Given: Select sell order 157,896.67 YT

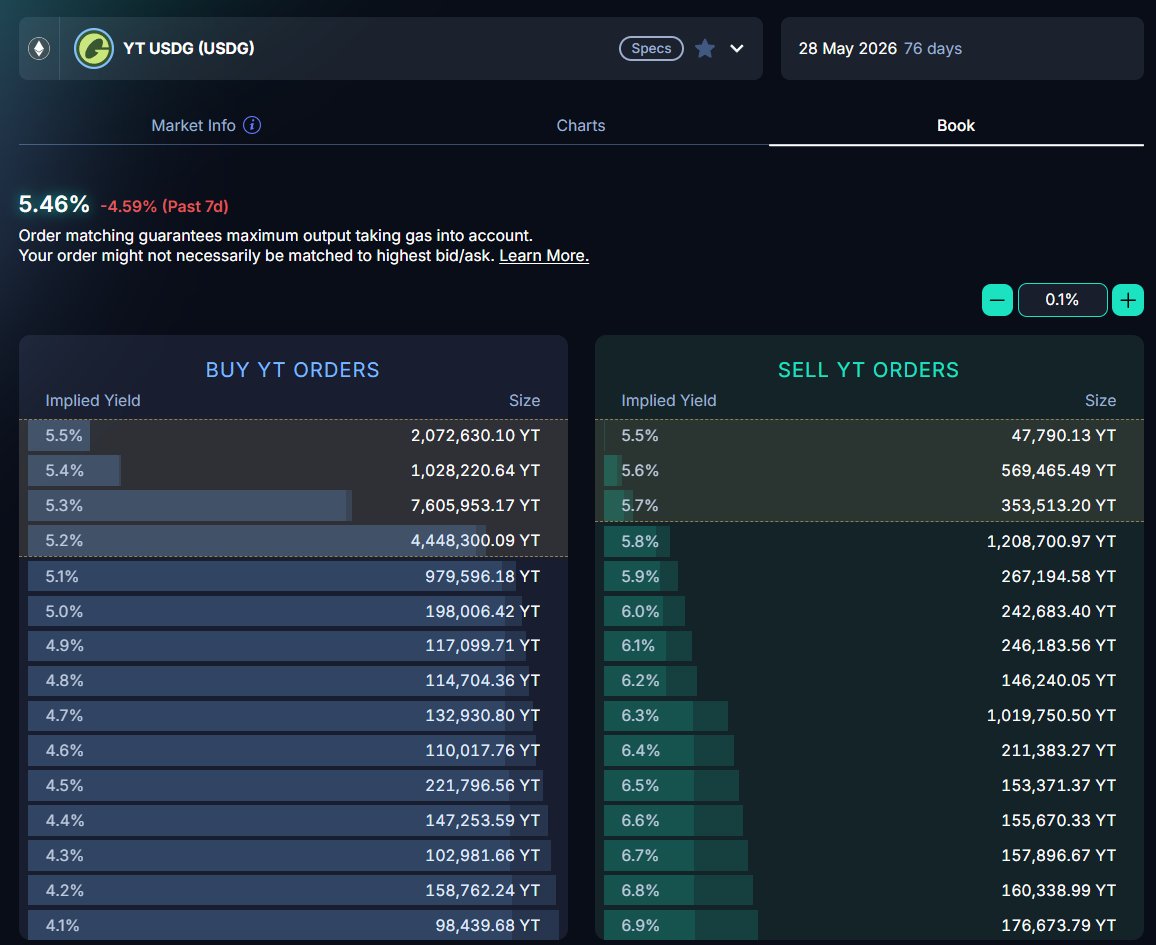Looking at the screenshot, I should (x=869, y=855).
